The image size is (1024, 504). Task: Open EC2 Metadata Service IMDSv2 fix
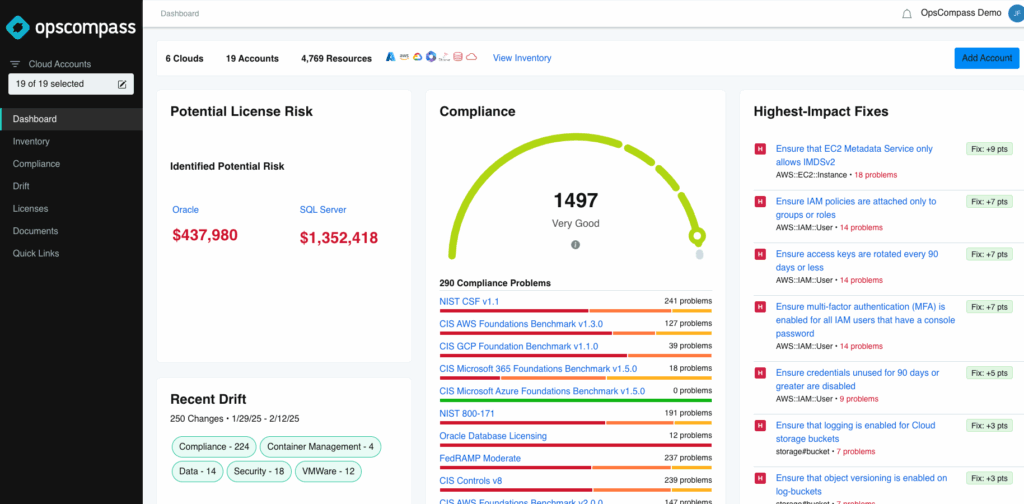coord(854,155)
